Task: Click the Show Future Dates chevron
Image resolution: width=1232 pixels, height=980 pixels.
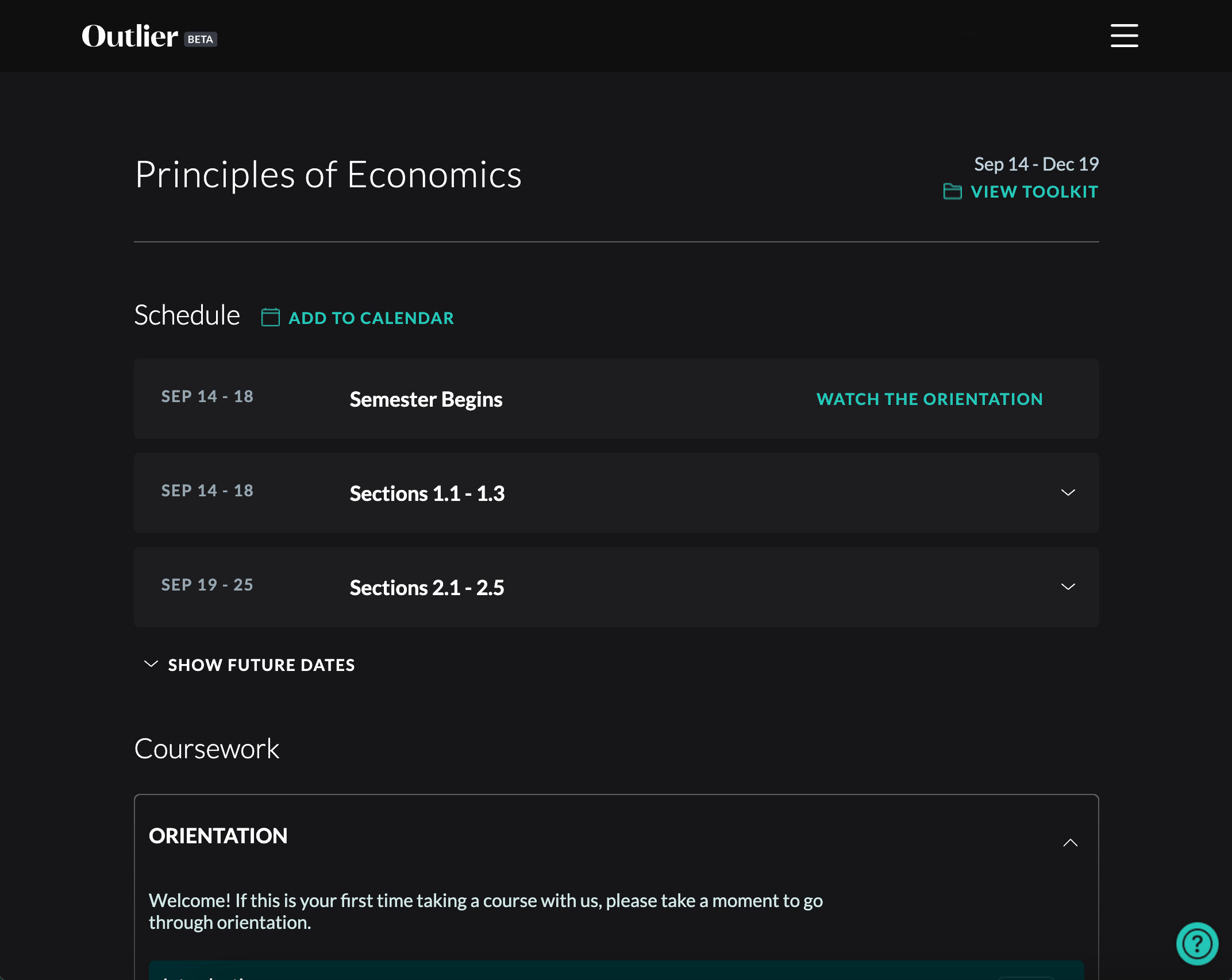Action: tap(151, 664)
